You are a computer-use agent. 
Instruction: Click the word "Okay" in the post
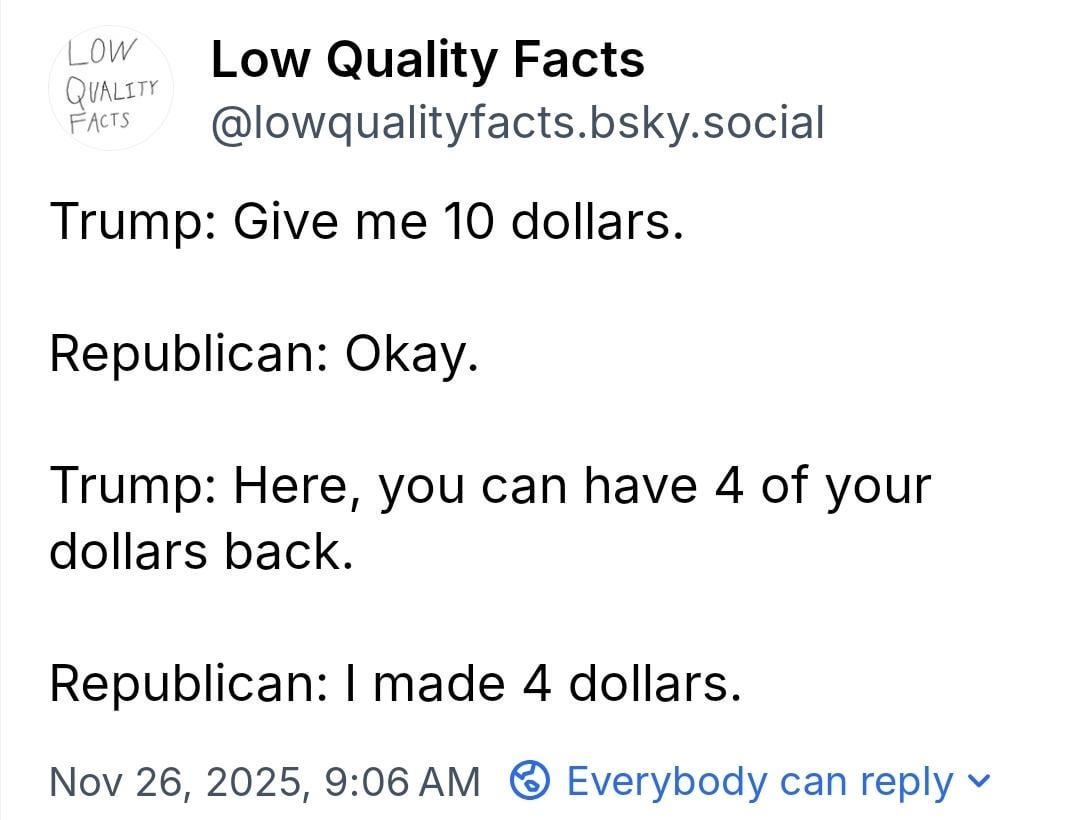coord(403,354)
